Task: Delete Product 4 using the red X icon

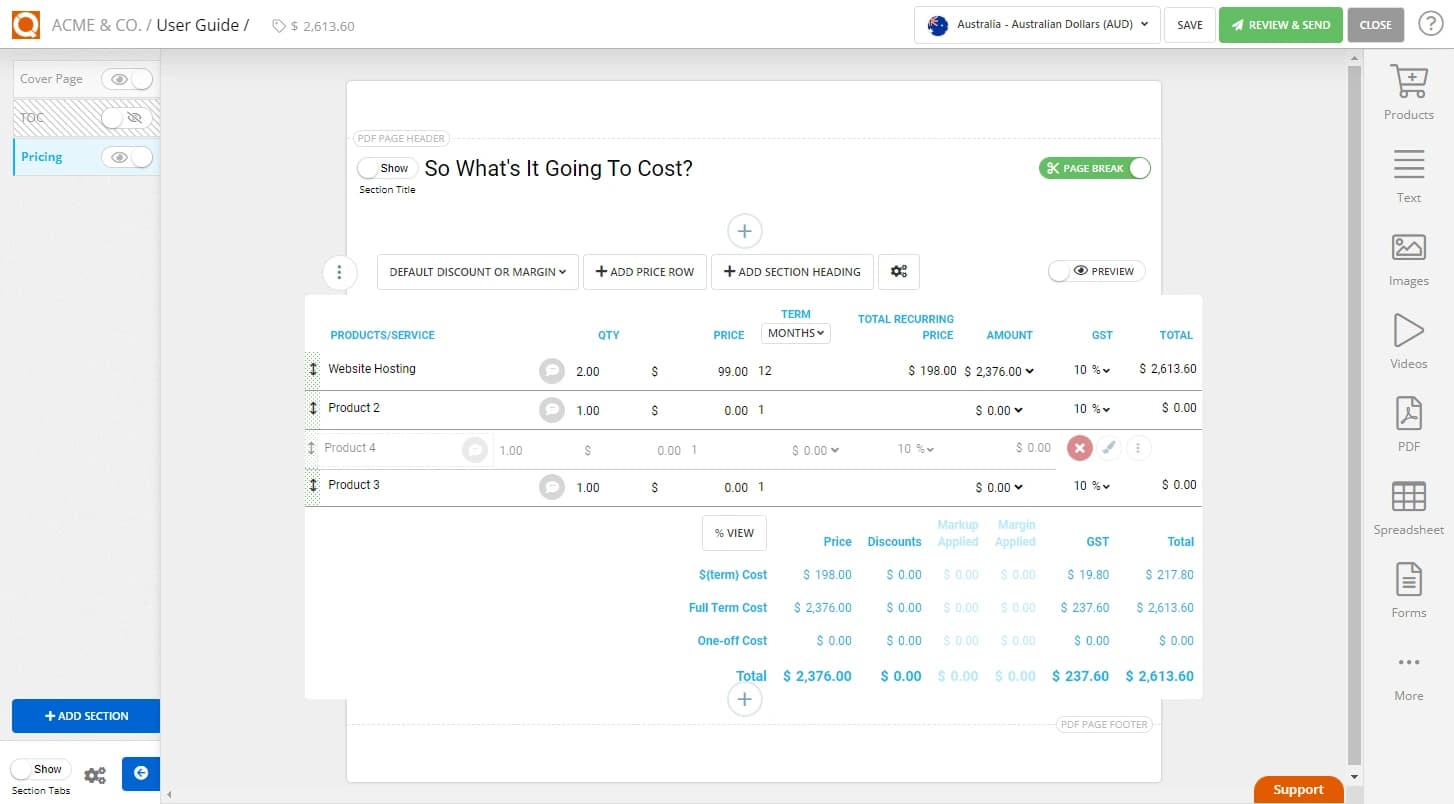Action: [1078, 448]
